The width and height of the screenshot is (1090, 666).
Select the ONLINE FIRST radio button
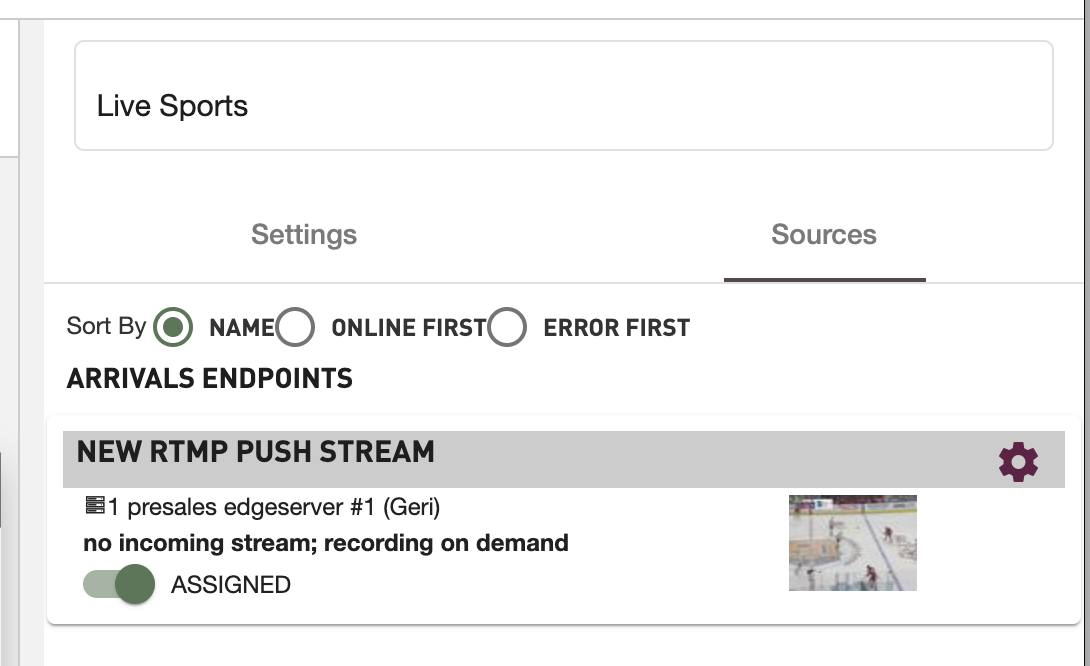click(295, 327)
